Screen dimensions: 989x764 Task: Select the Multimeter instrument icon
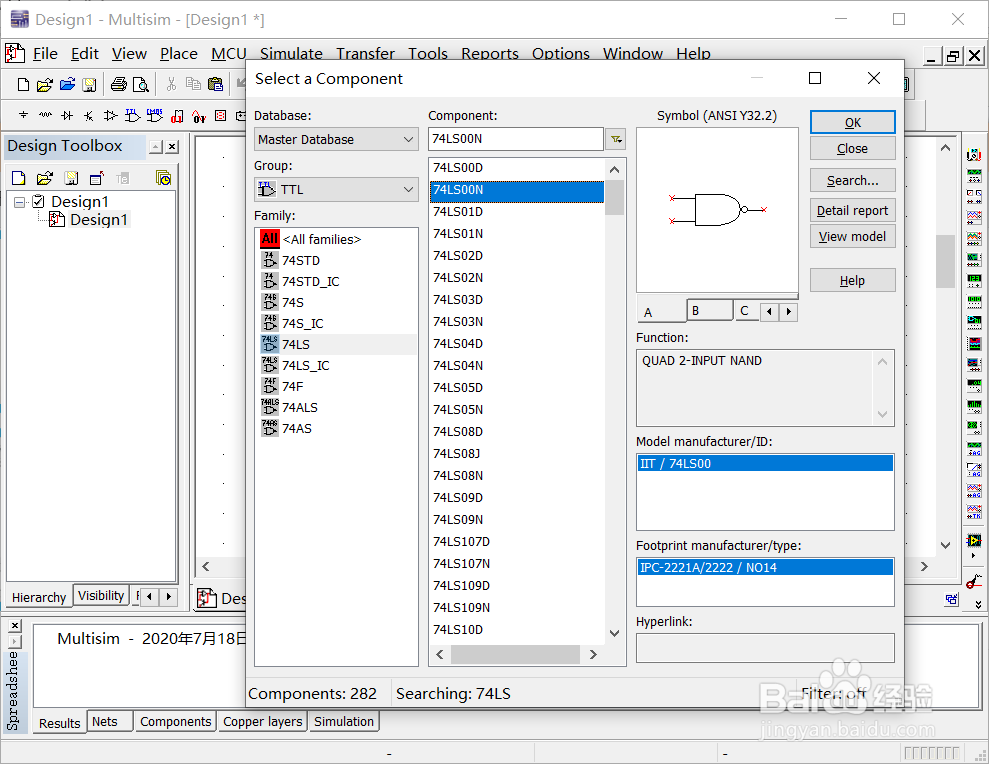tap(974, 154)
